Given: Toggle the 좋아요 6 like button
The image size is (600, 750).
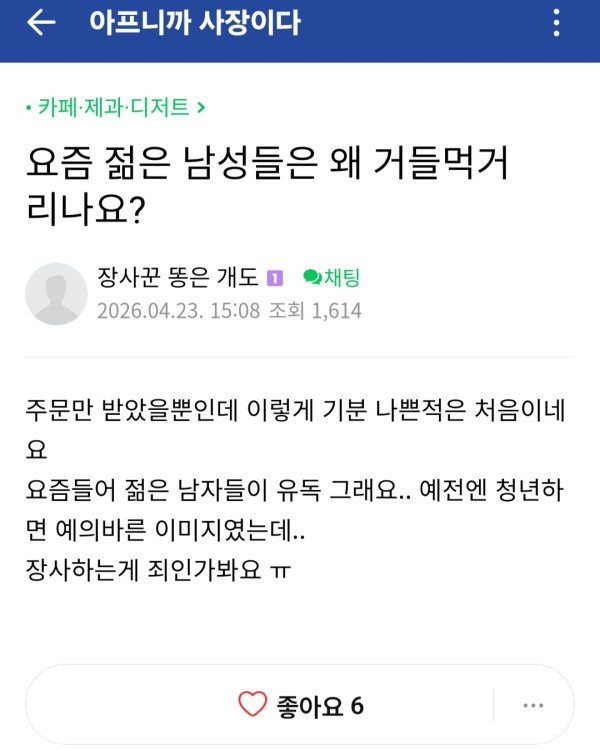Looking at the screenshot, I should coord(300,706).
